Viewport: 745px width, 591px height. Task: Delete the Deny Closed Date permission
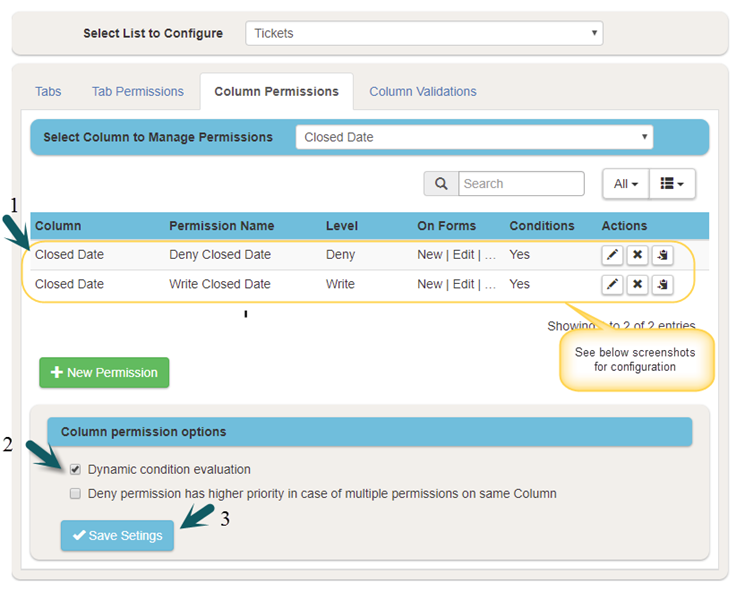(637, 255)
